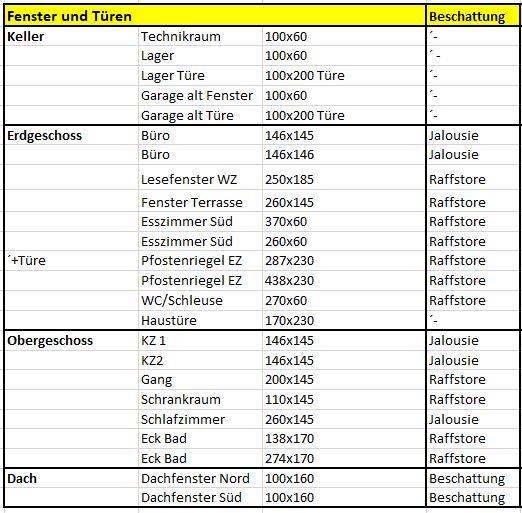
Task: Click the WC/Schleuse cell
Action: pos(200,301)
